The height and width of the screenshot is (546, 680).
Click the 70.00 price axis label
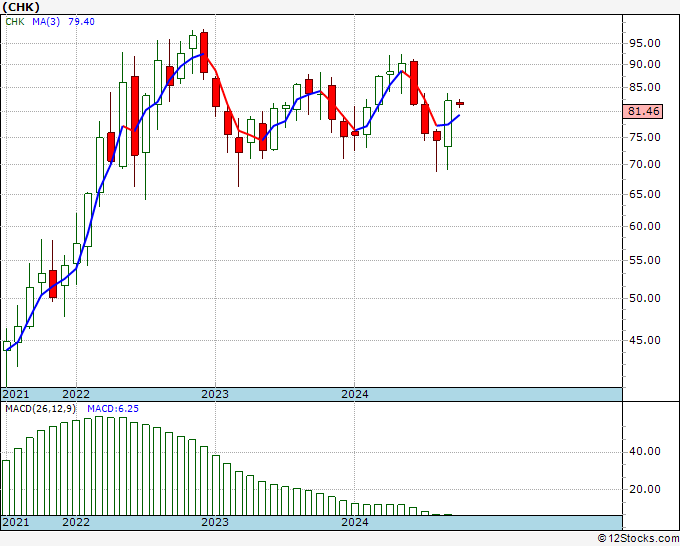[x=644, y=164]
